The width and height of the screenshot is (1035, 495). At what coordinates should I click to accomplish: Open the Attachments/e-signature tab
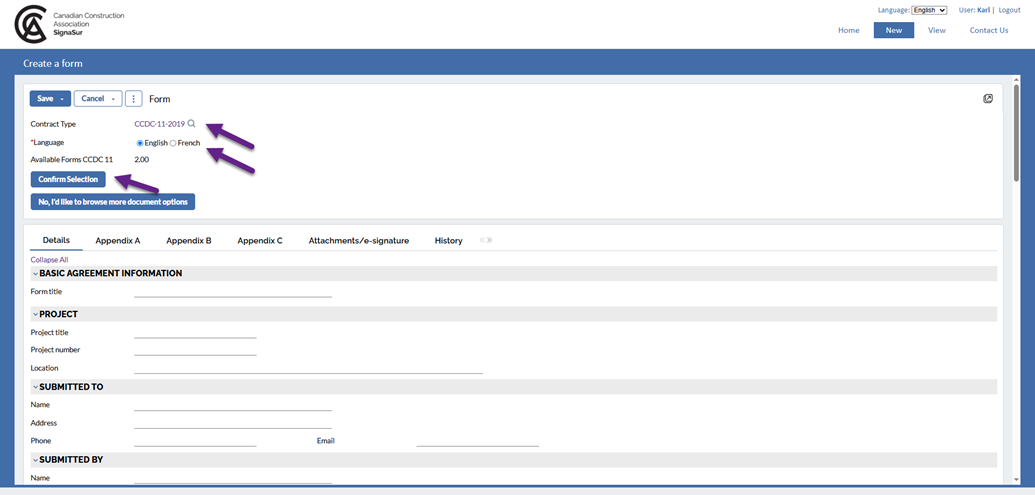[x=358, y=241]
